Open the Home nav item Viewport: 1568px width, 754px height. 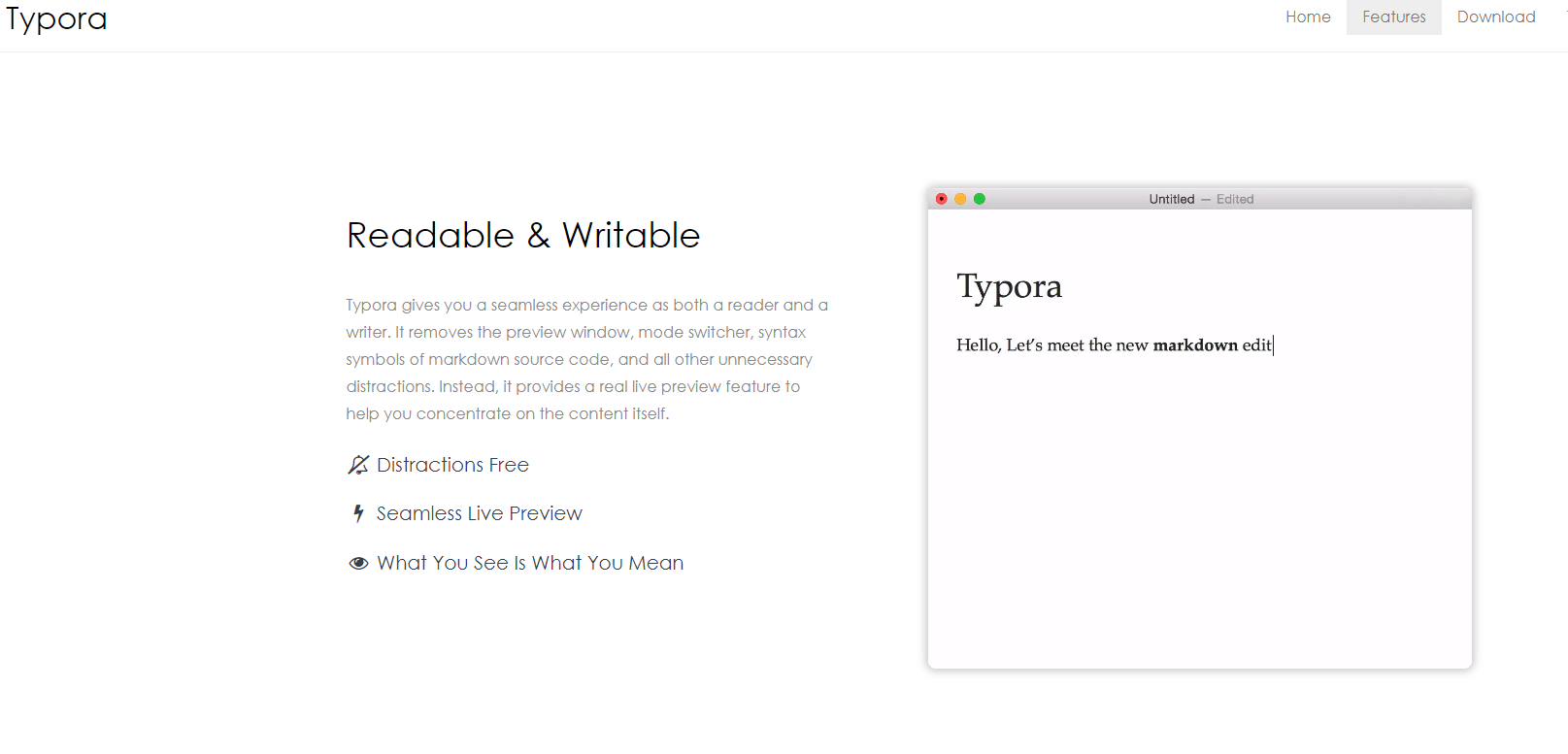1308,17
